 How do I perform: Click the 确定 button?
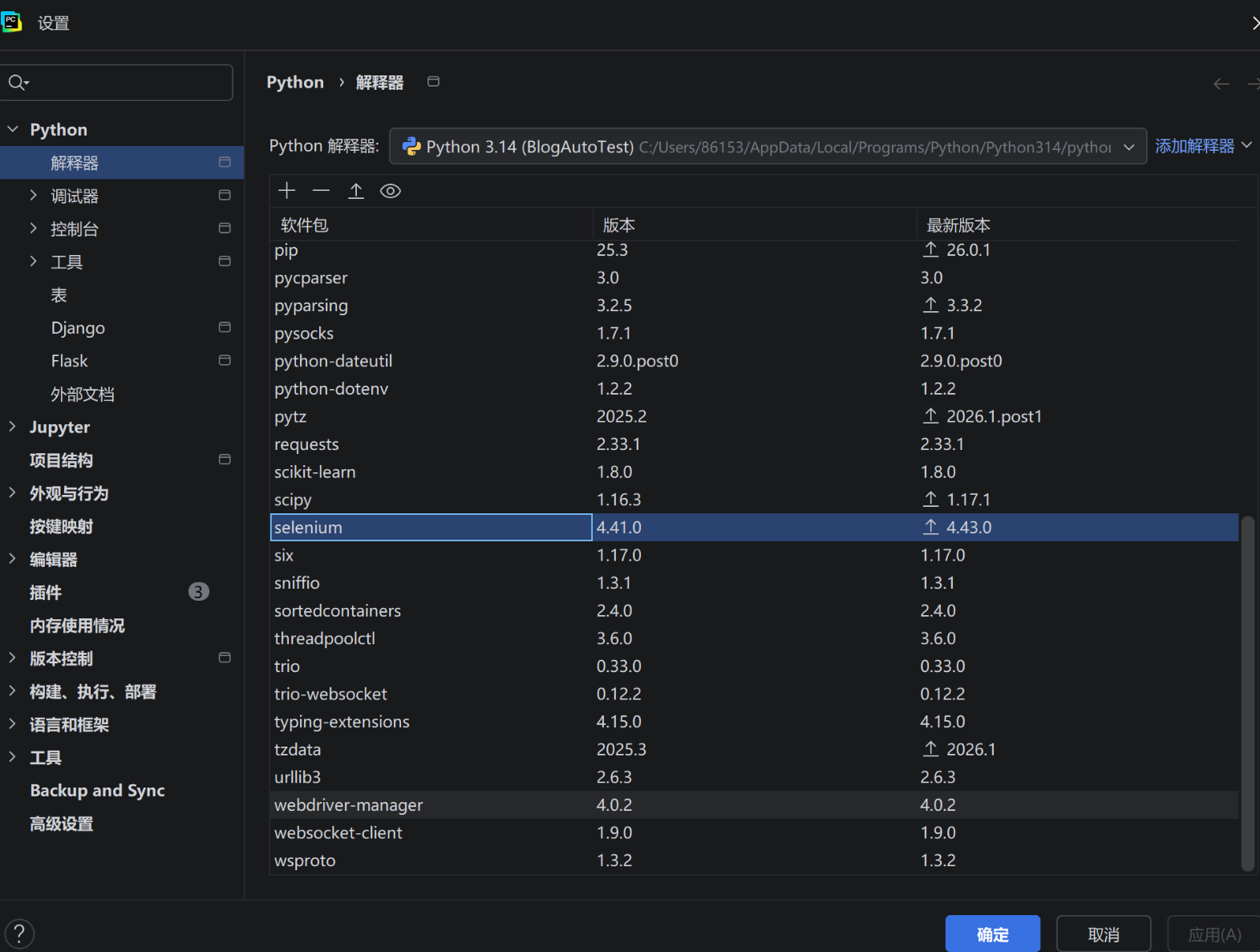tap(993, 934)
